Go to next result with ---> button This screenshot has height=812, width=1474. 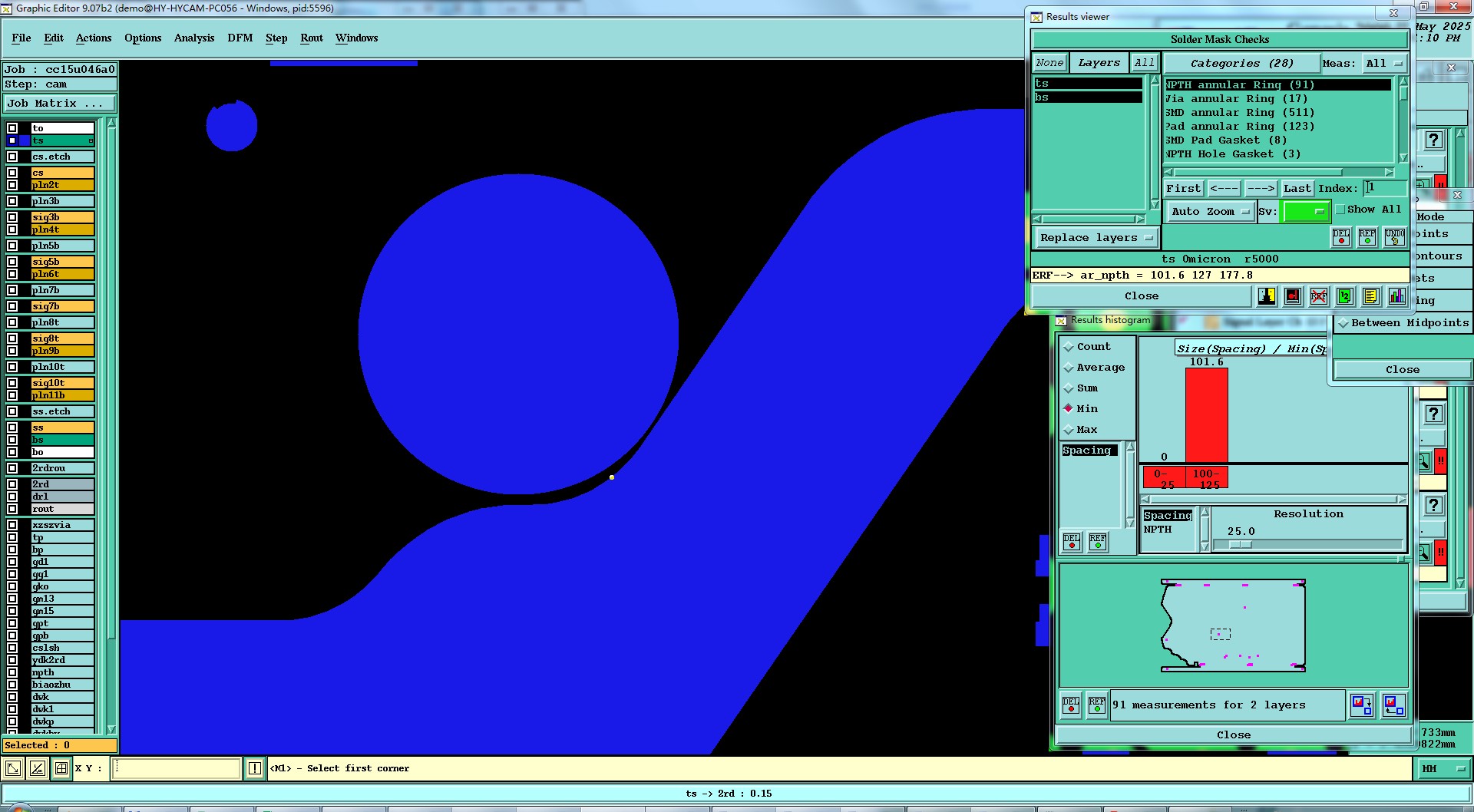(1261, 189)
